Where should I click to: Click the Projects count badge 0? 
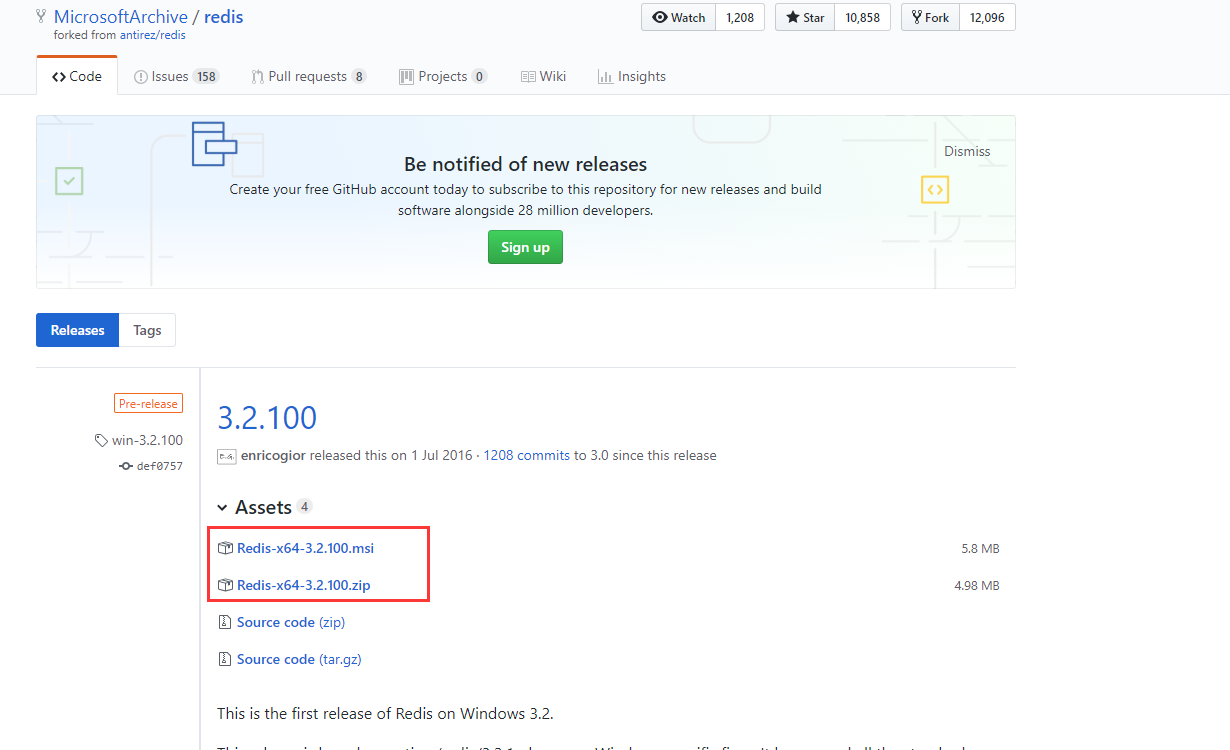(479, 77)
